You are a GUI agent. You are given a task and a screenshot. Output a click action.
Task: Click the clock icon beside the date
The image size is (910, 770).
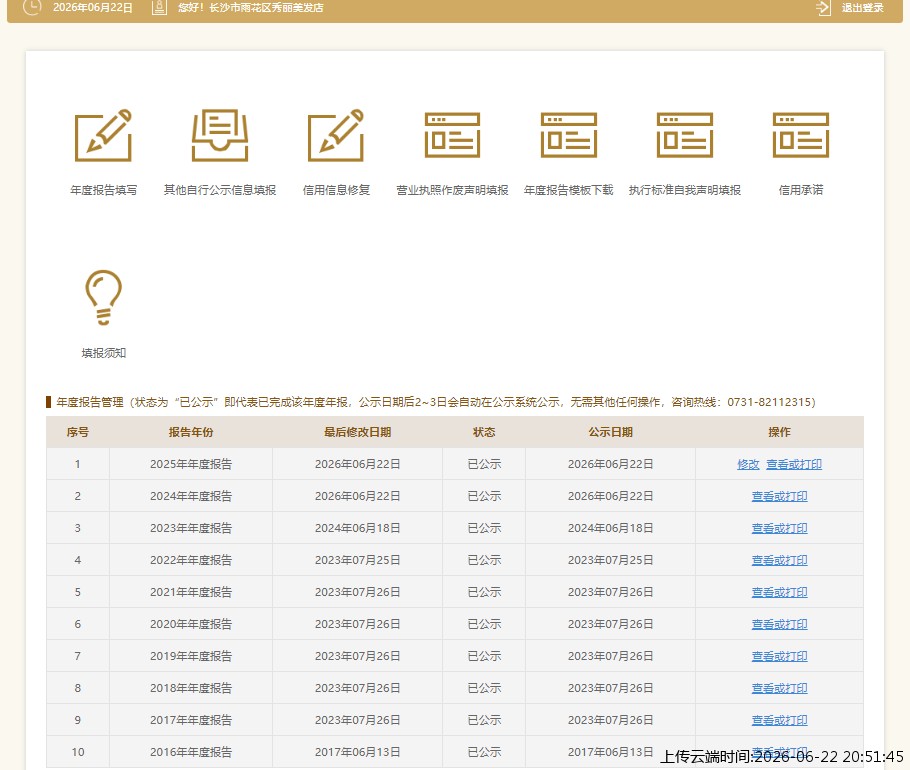point(32,7)
